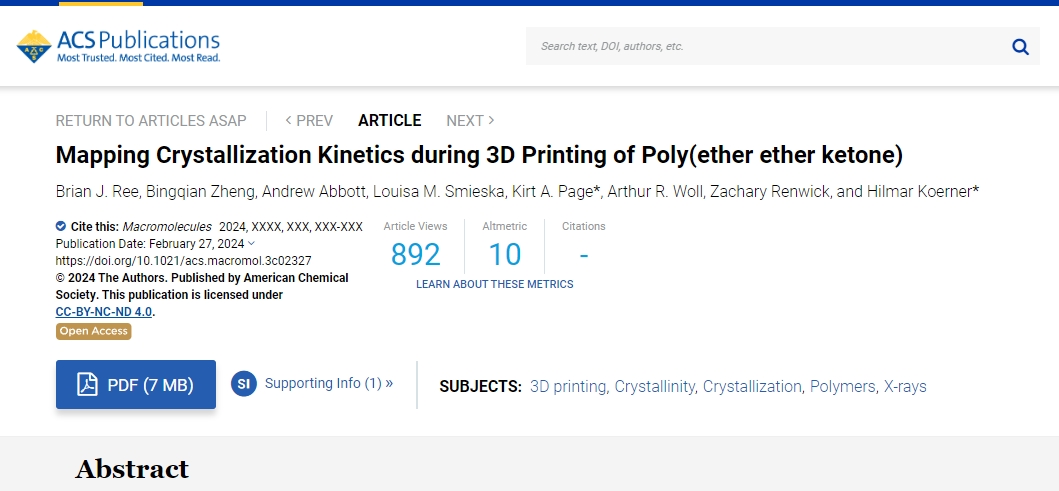Viewport: 1059px width, 491px height.
Task: Open the Crystallinity subject link
Action: coord(654,386)
